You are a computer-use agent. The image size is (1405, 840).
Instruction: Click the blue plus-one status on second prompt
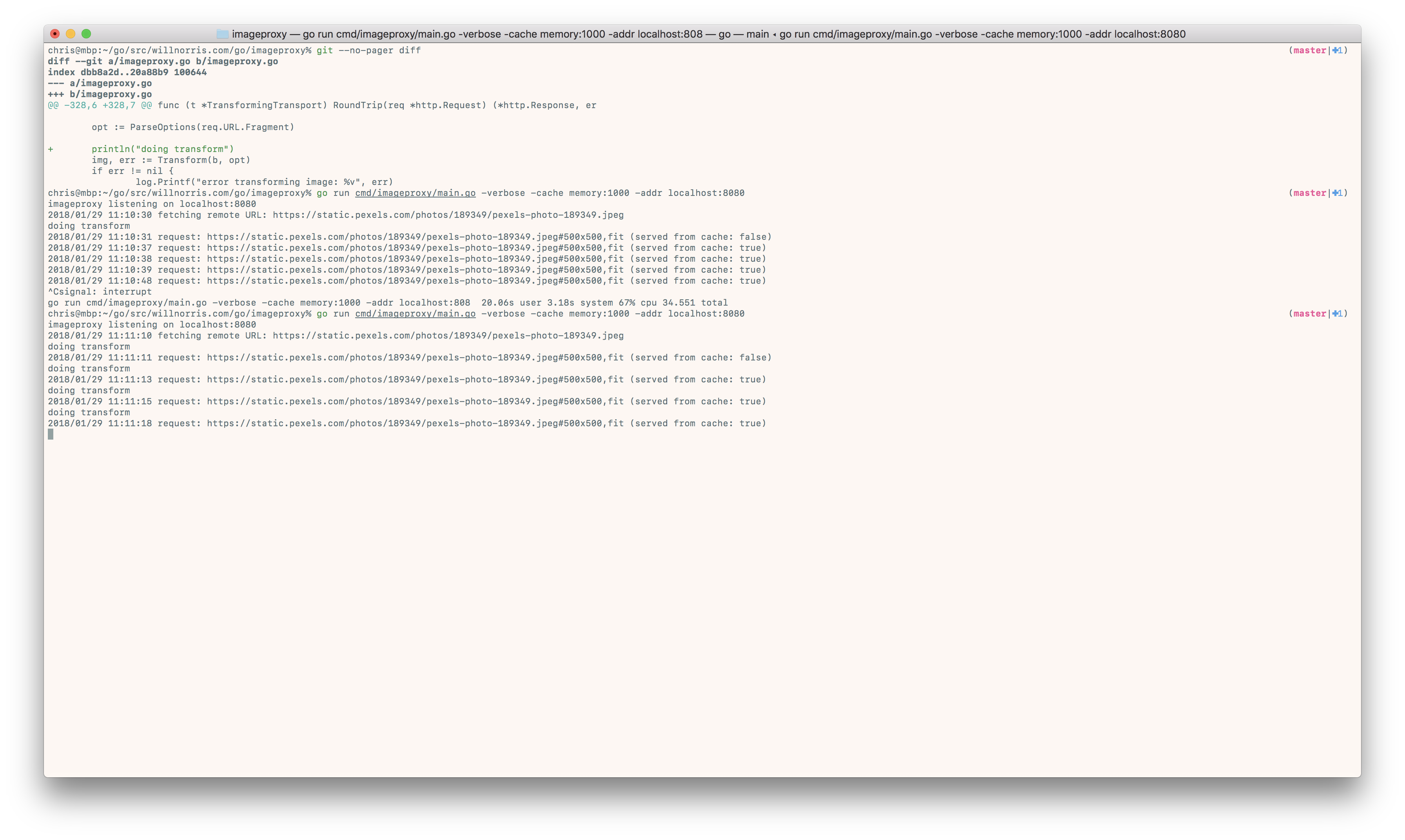click(1337, 193)
